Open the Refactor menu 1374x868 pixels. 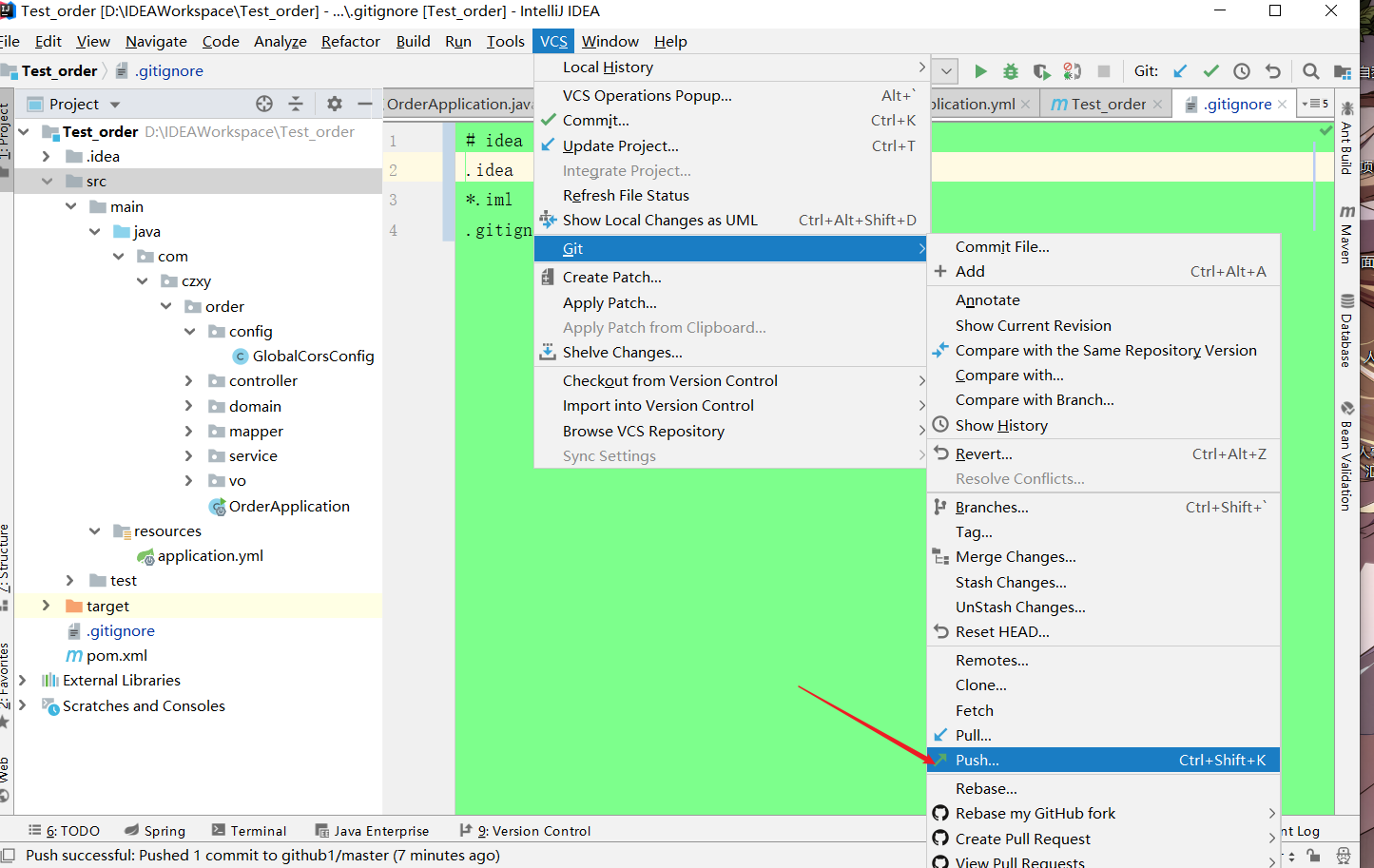(x=350, y=42)
